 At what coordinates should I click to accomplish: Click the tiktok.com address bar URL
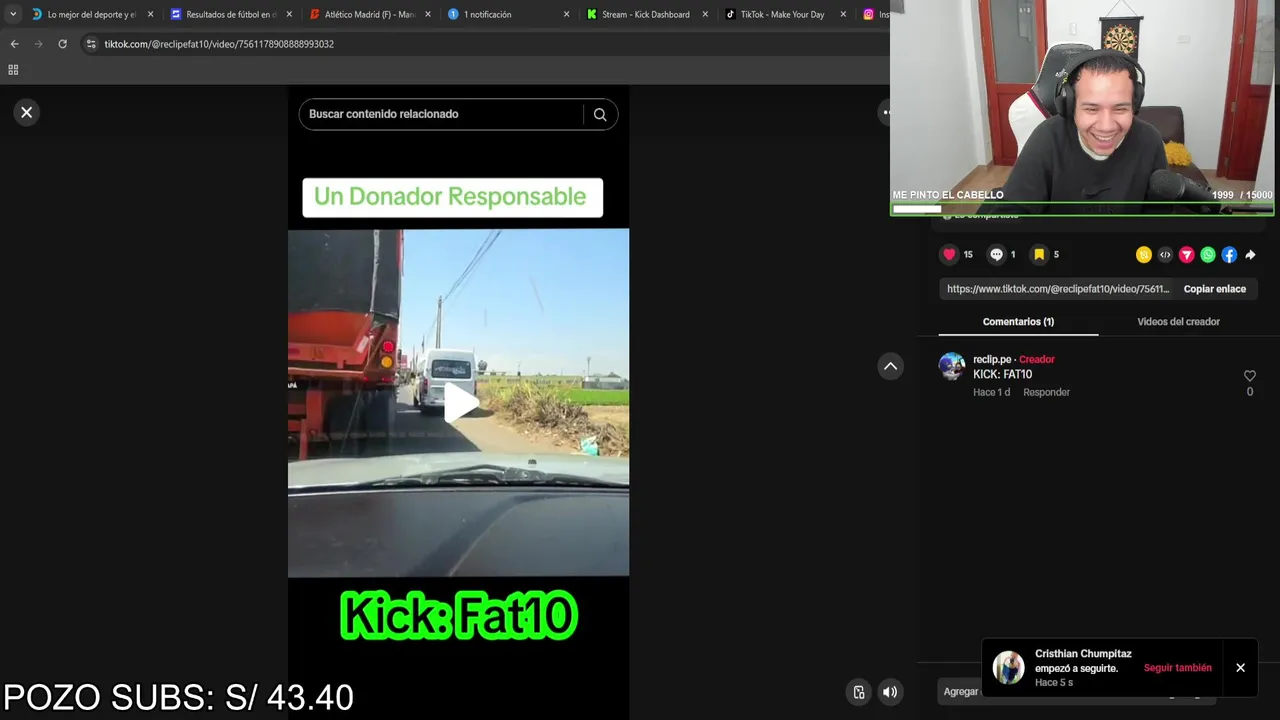(219, 44)
